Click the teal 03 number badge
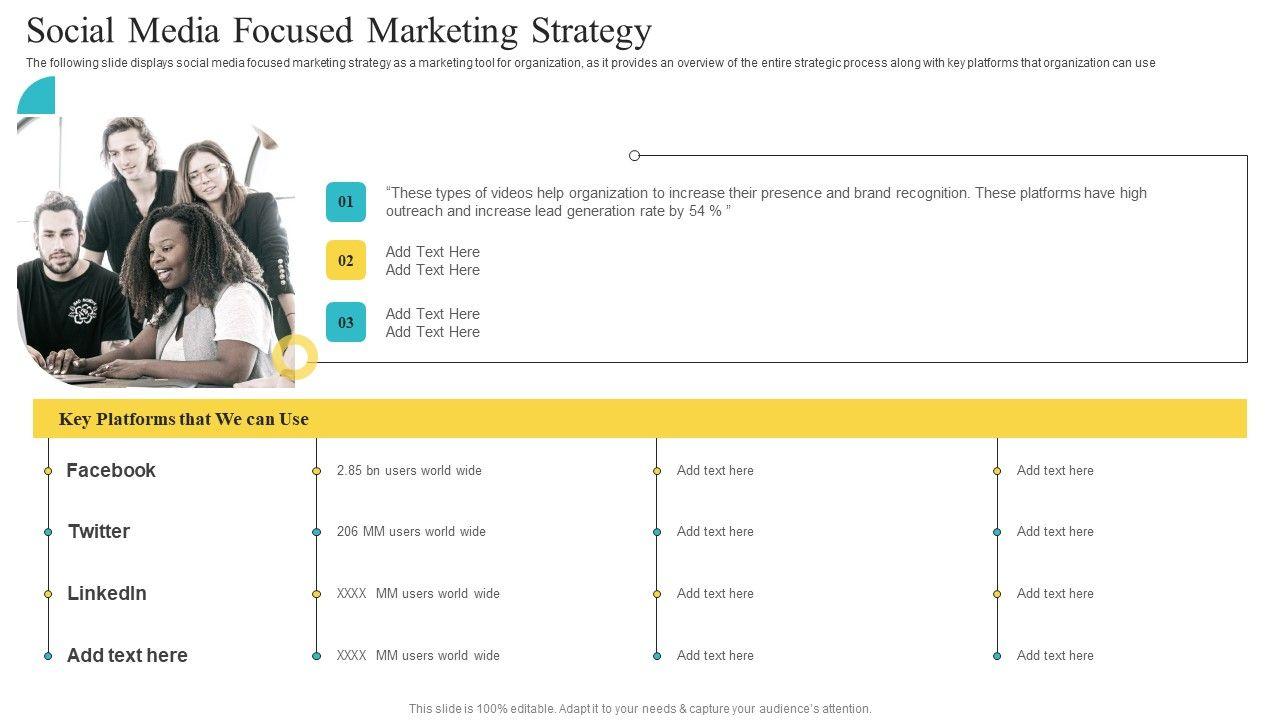 tap(345, 322)
